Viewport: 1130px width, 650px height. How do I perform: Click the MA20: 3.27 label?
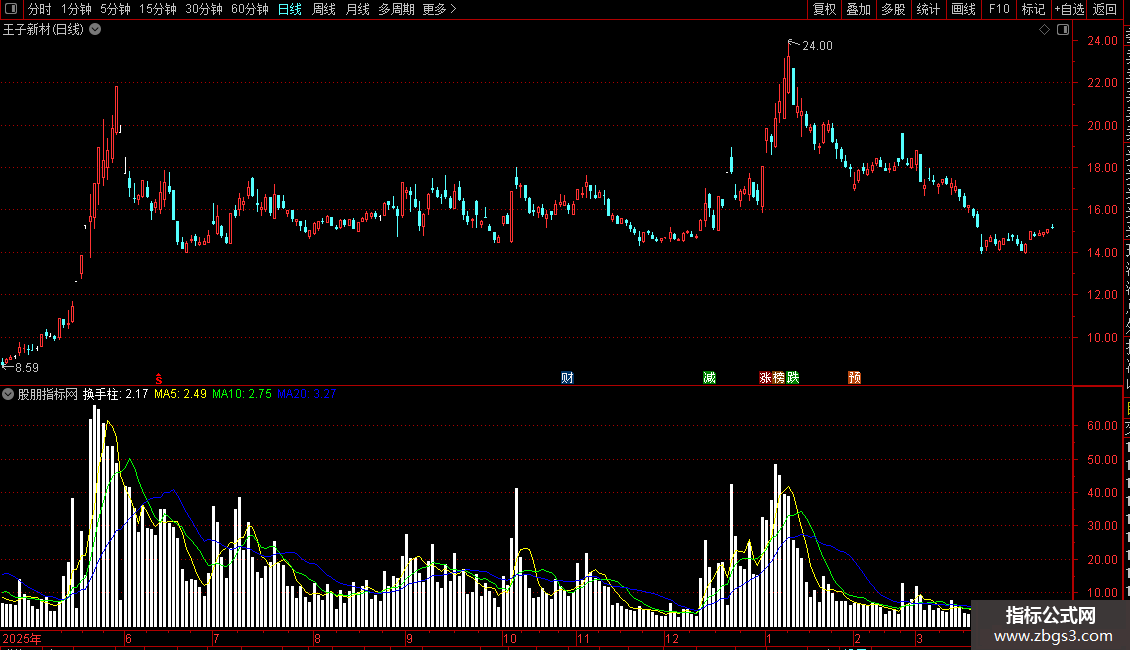[306, 394]
